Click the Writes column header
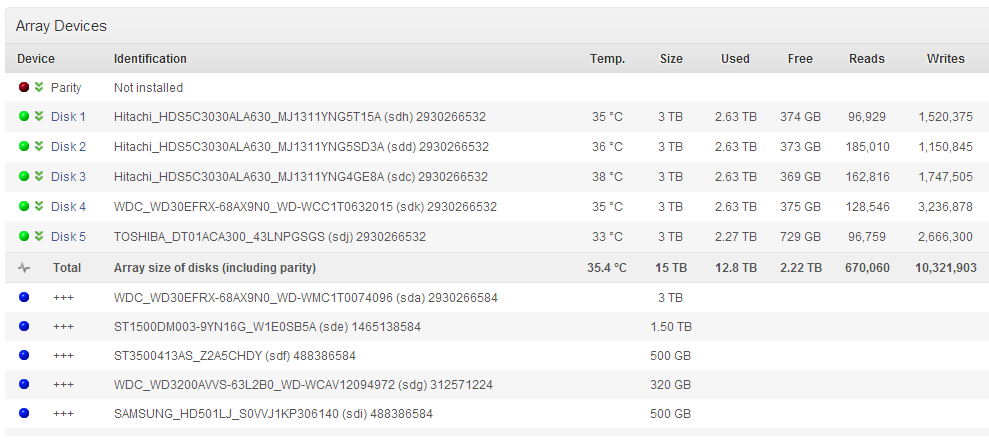The image size is (989, 442). point(945,59)
